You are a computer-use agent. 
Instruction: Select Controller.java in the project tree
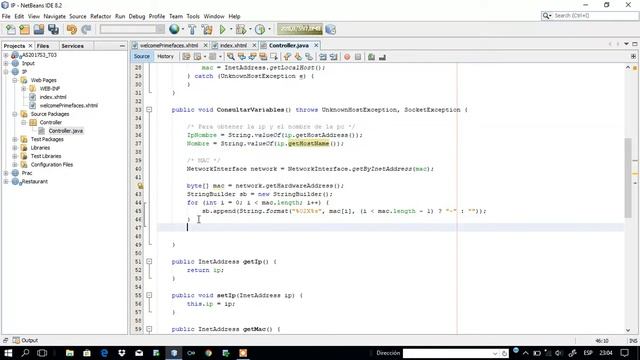(66, 131)
